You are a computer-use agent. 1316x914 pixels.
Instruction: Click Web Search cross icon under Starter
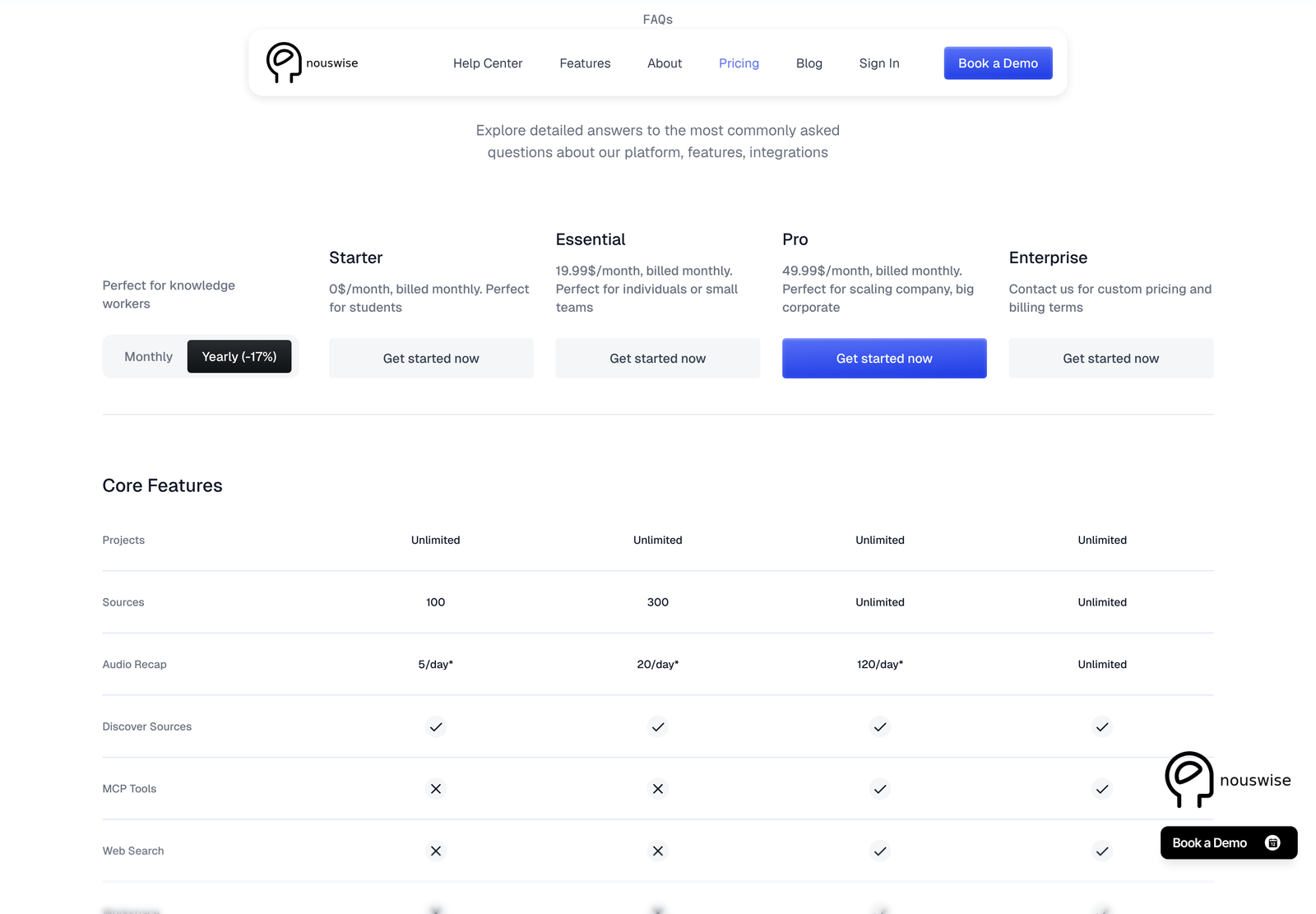click(x=436, y=851)
